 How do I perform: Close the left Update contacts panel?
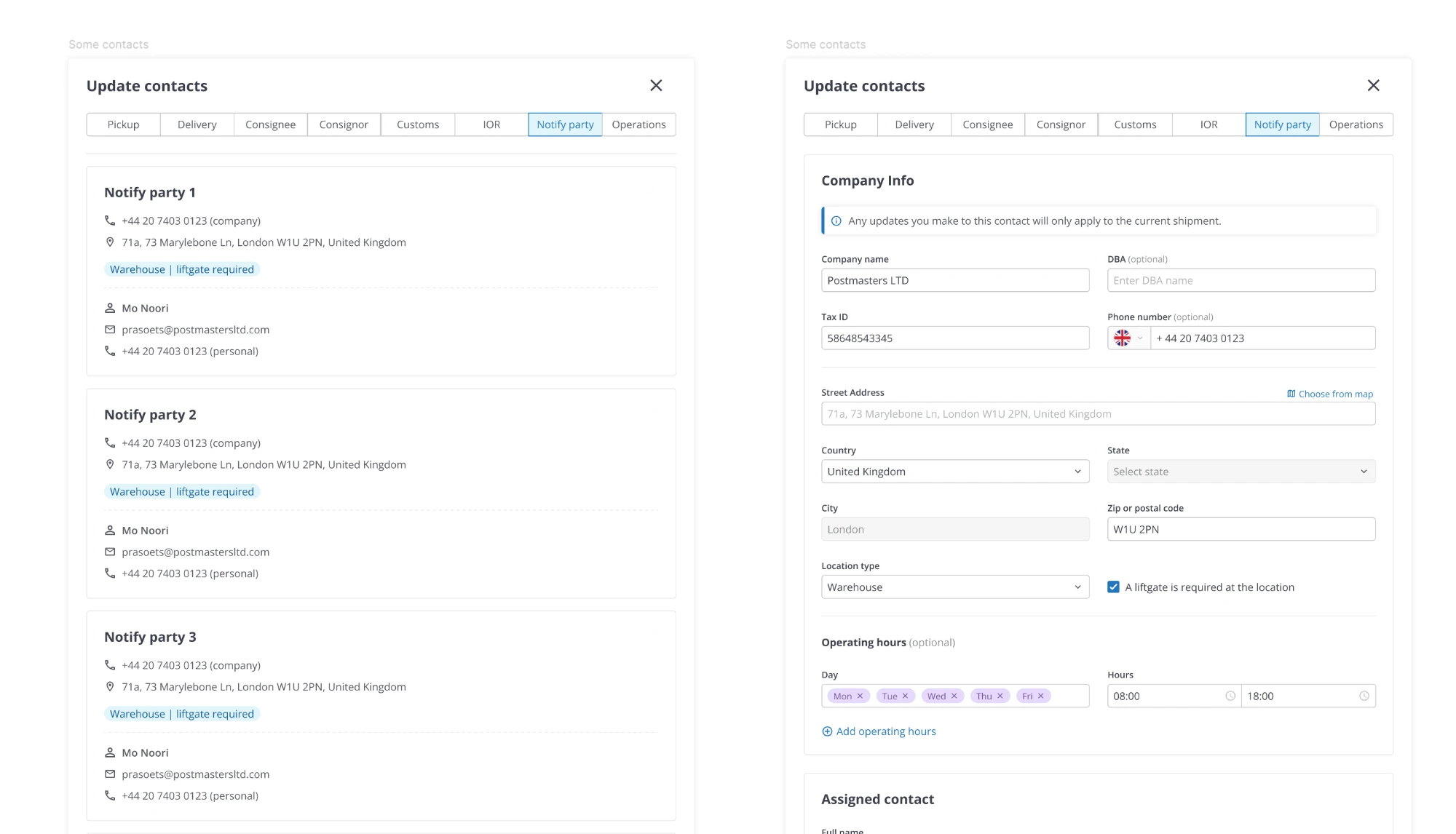pyautogui.click(x=656, y=86)
